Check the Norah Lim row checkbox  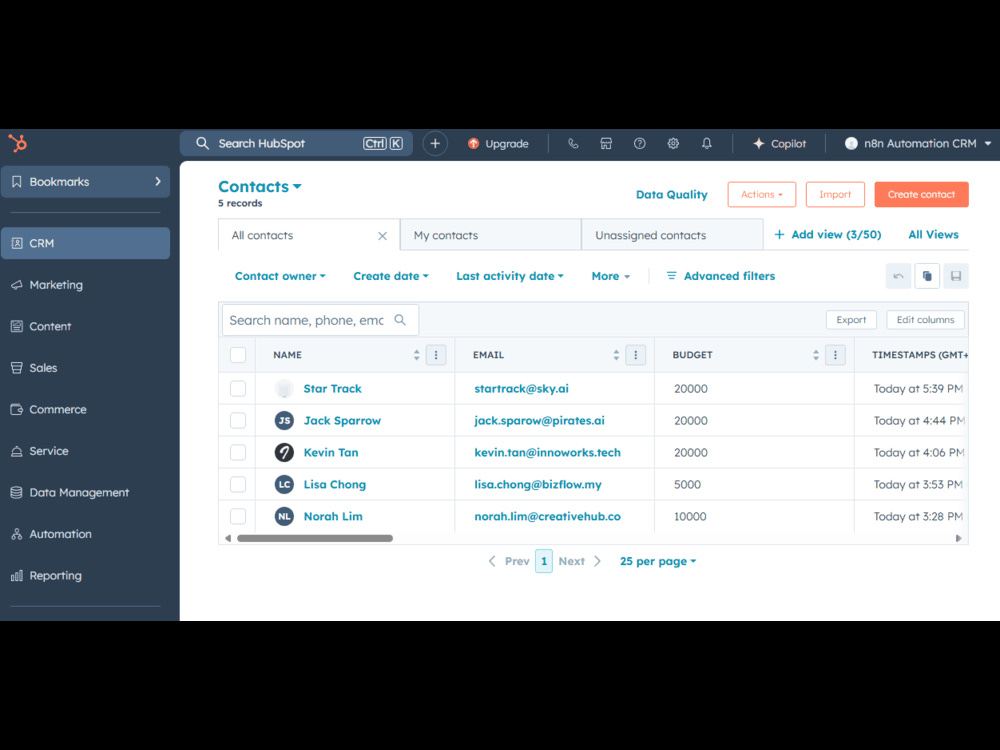click(238, 516)
